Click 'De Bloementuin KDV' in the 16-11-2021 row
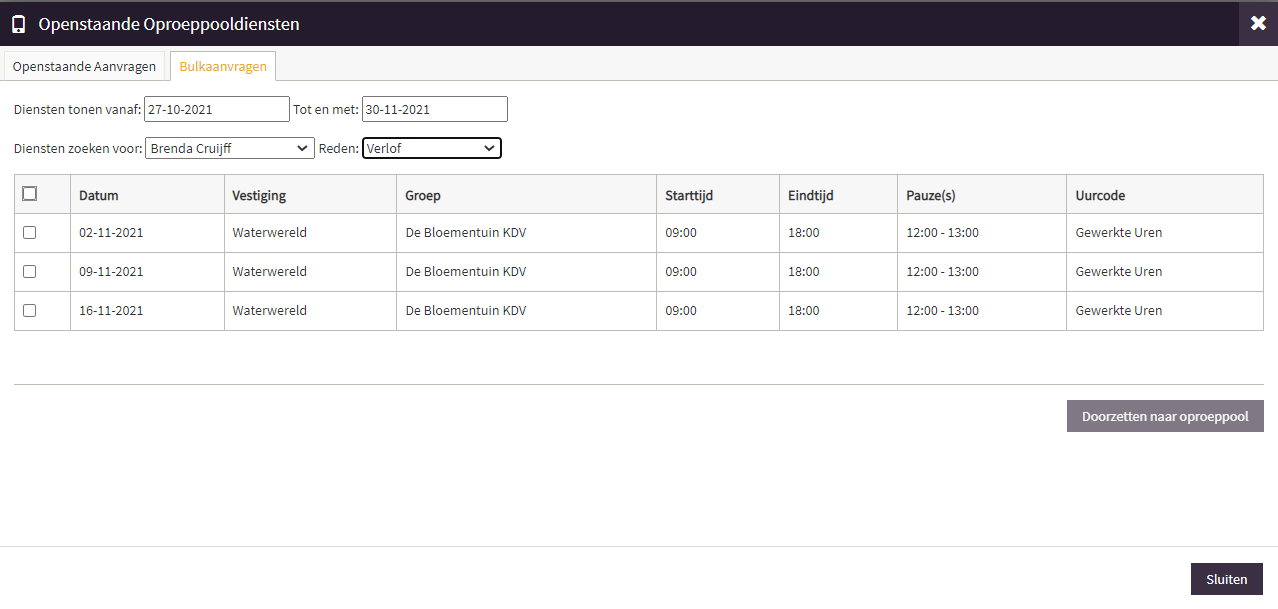The image size is (1278, 609). click(x=466, y=310)
